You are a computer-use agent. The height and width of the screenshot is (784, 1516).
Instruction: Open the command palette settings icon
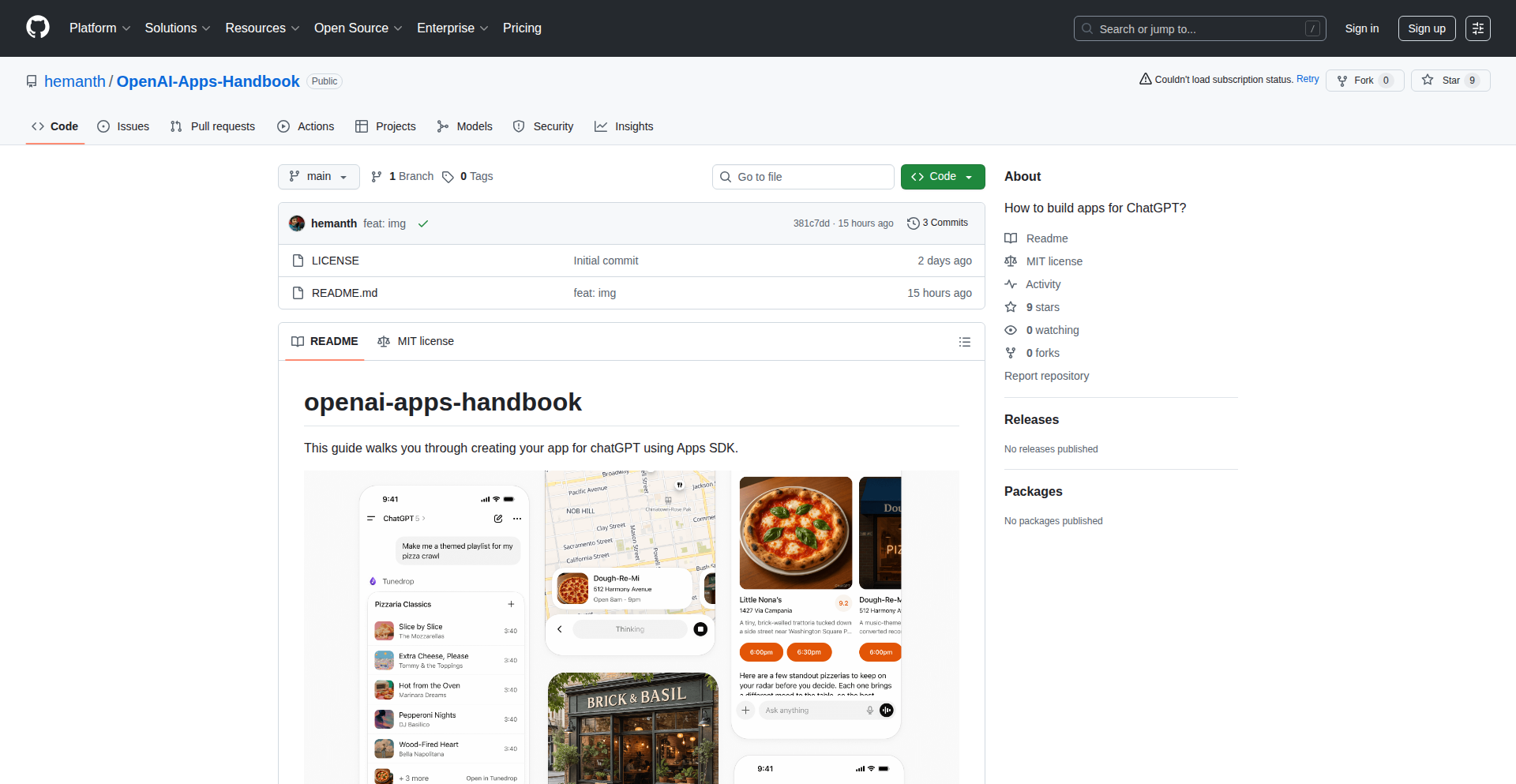(x=1478, y=28)
